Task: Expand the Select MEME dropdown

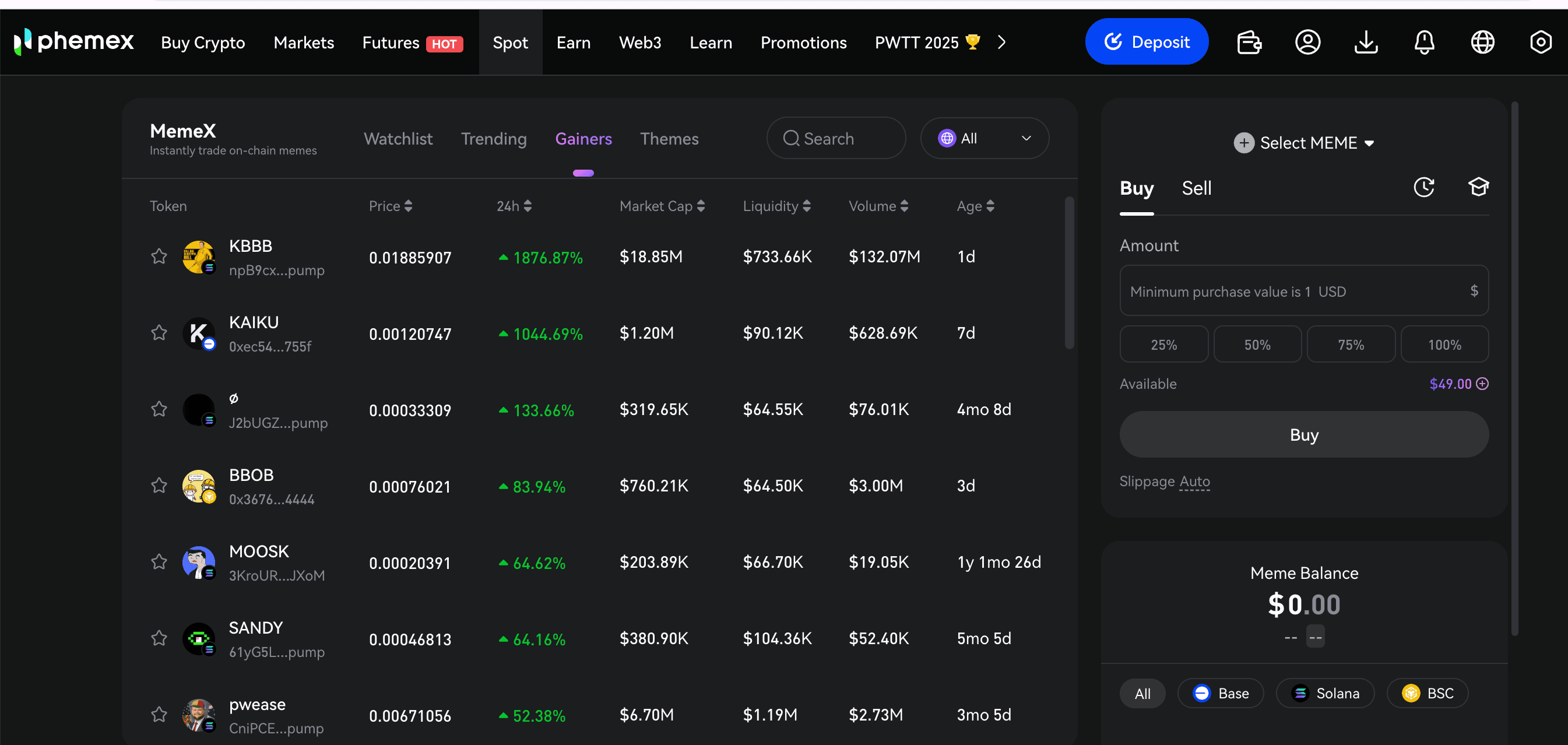Action: [x=1304, y=143]
